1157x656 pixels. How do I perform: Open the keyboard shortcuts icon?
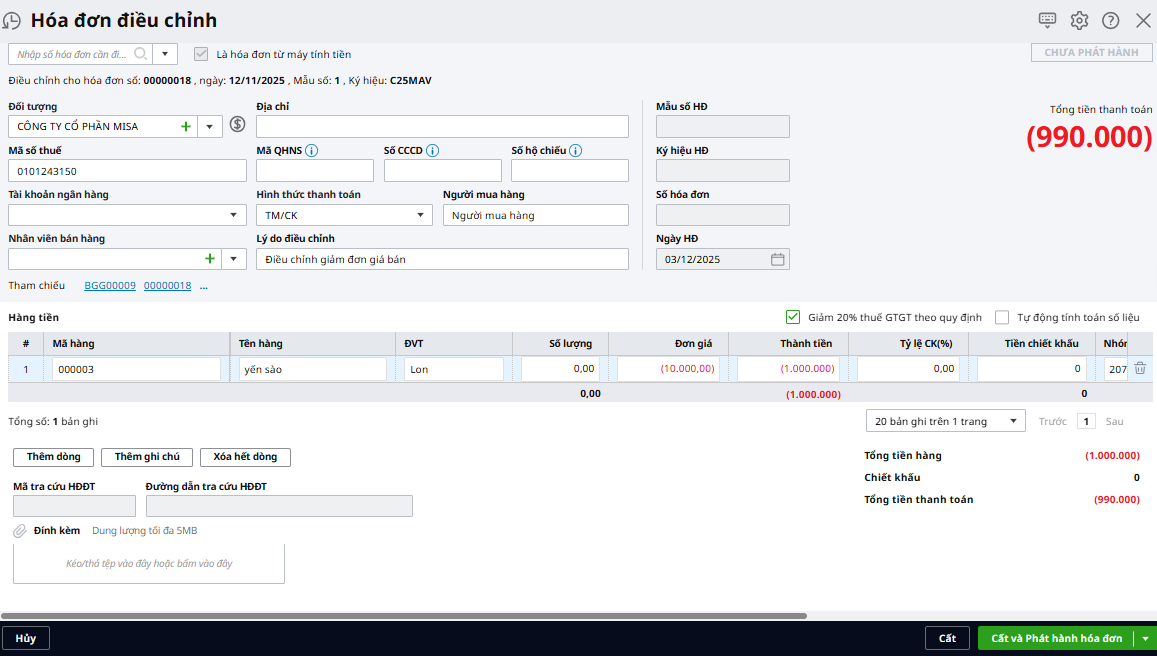pyautogui.click(x=1047, y=20)
